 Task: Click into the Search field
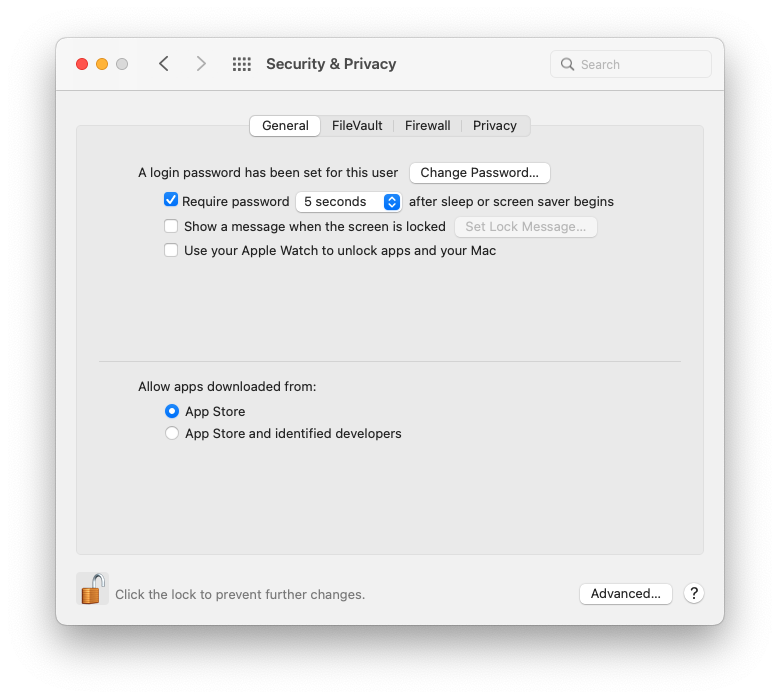coord(640,64)
